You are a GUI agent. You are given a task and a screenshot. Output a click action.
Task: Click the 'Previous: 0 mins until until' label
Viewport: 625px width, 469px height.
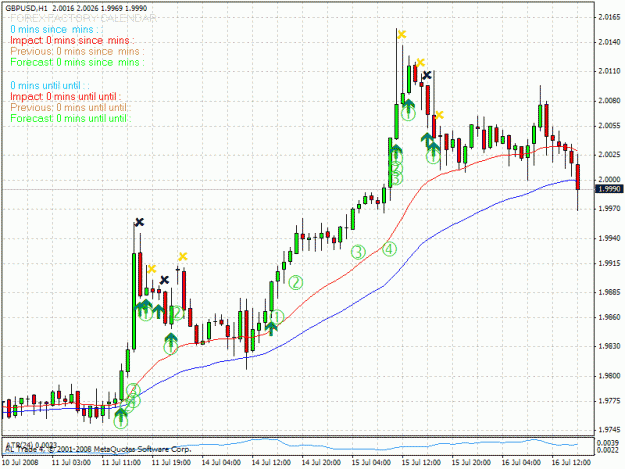pos(71,108)
